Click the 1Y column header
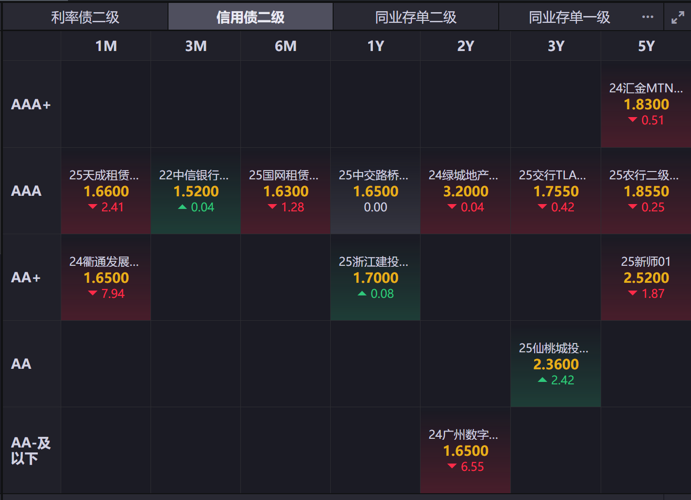The width and height of the screenshot is (691, 500). pyautogui.click(x=375, y=46)
